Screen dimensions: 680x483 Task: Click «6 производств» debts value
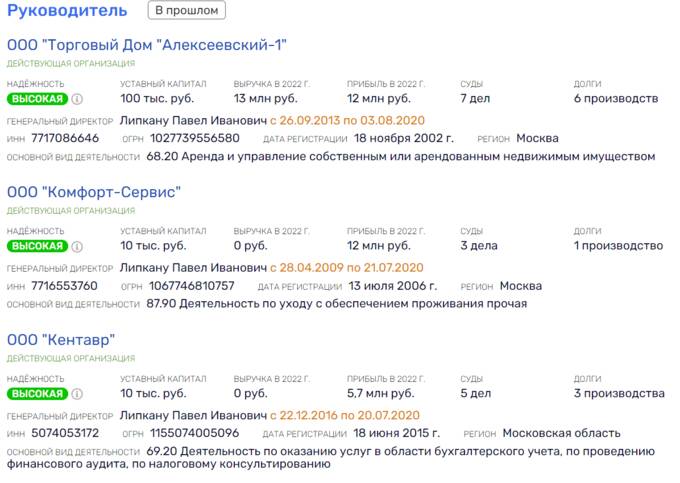point(616,99)
